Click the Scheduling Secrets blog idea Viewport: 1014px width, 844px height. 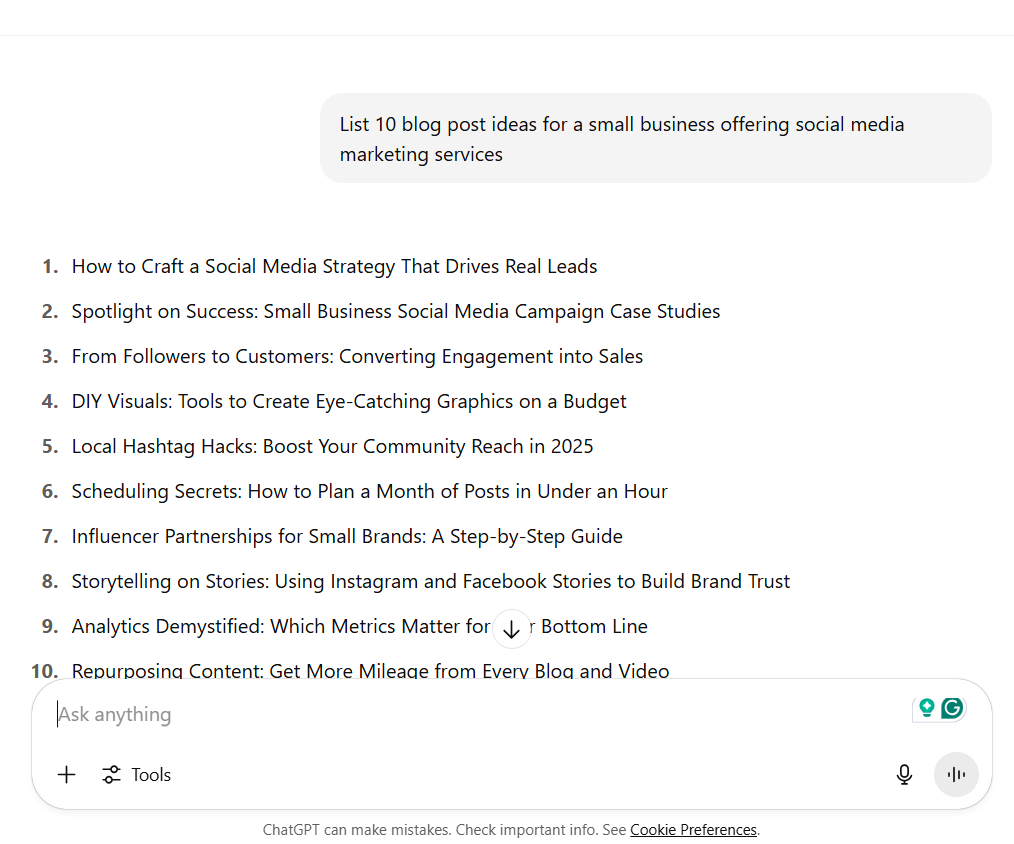tap(369, 491)
